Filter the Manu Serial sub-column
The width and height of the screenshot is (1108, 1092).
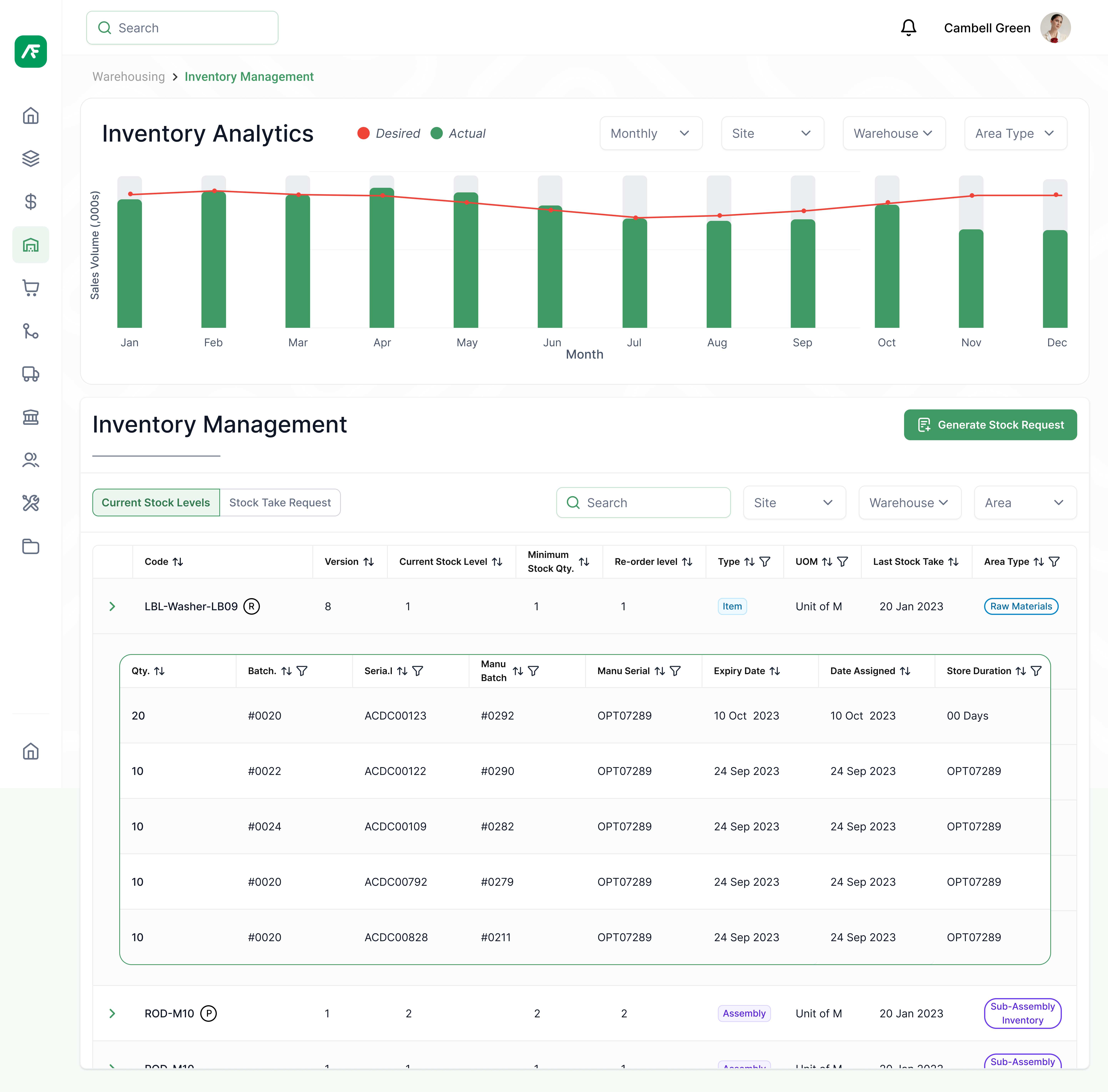click(676, 671)
